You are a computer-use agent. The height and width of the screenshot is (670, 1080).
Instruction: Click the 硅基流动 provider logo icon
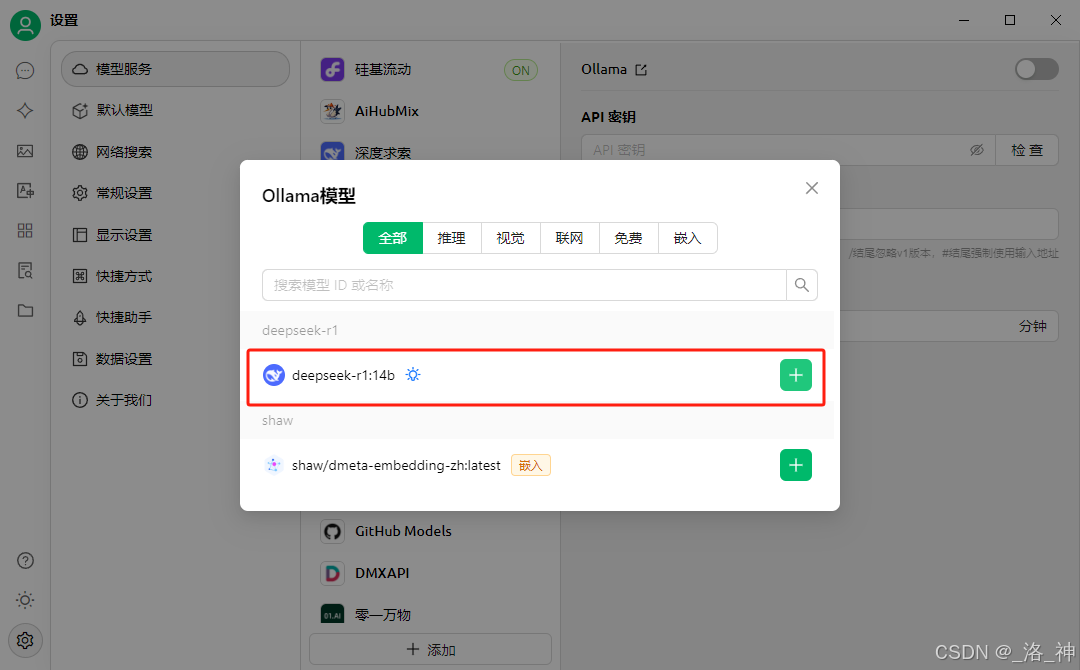coord(333,70)
